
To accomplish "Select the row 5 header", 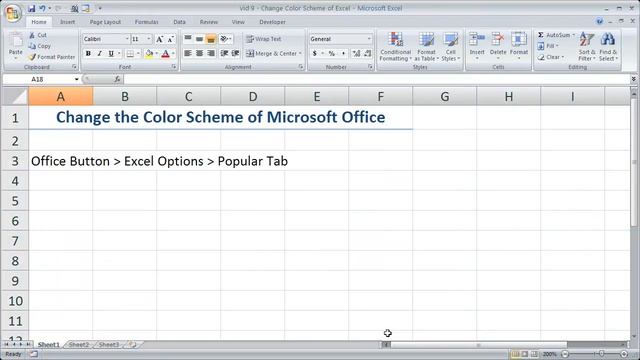I will click(x=15, y=201).
